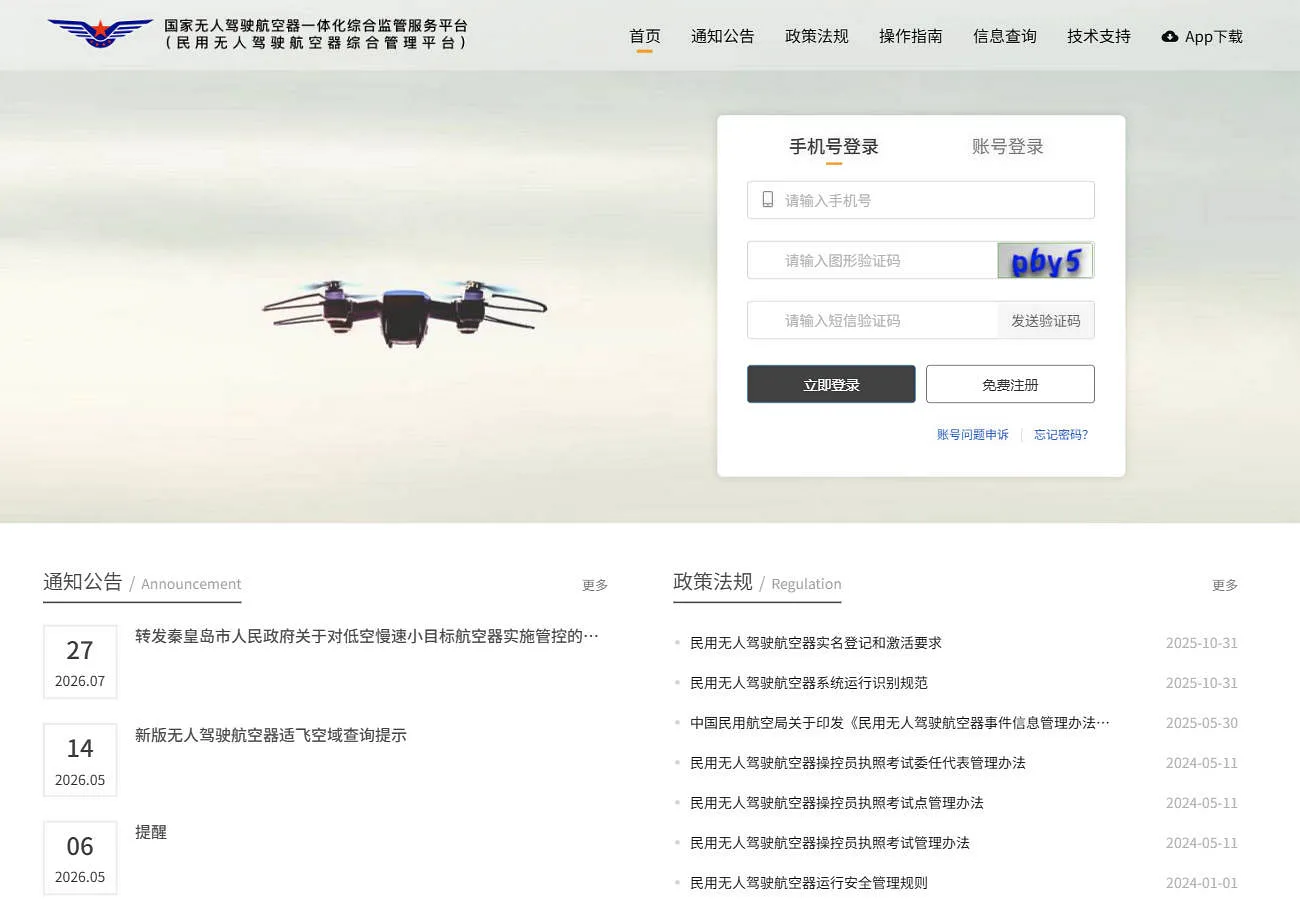
Task: Open the 首页 menu item
Action: (x=645, y=36)
